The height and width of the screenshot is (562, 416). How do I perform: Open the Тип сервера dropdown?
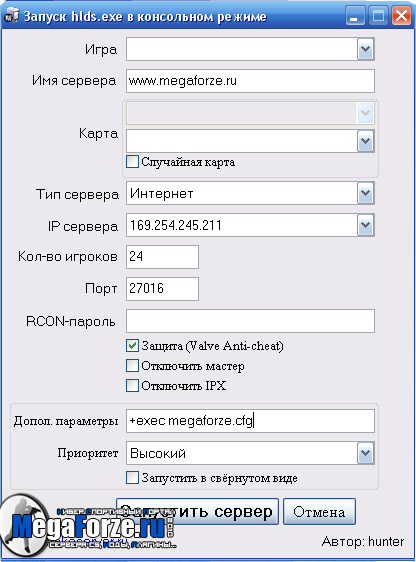point(365,193)
